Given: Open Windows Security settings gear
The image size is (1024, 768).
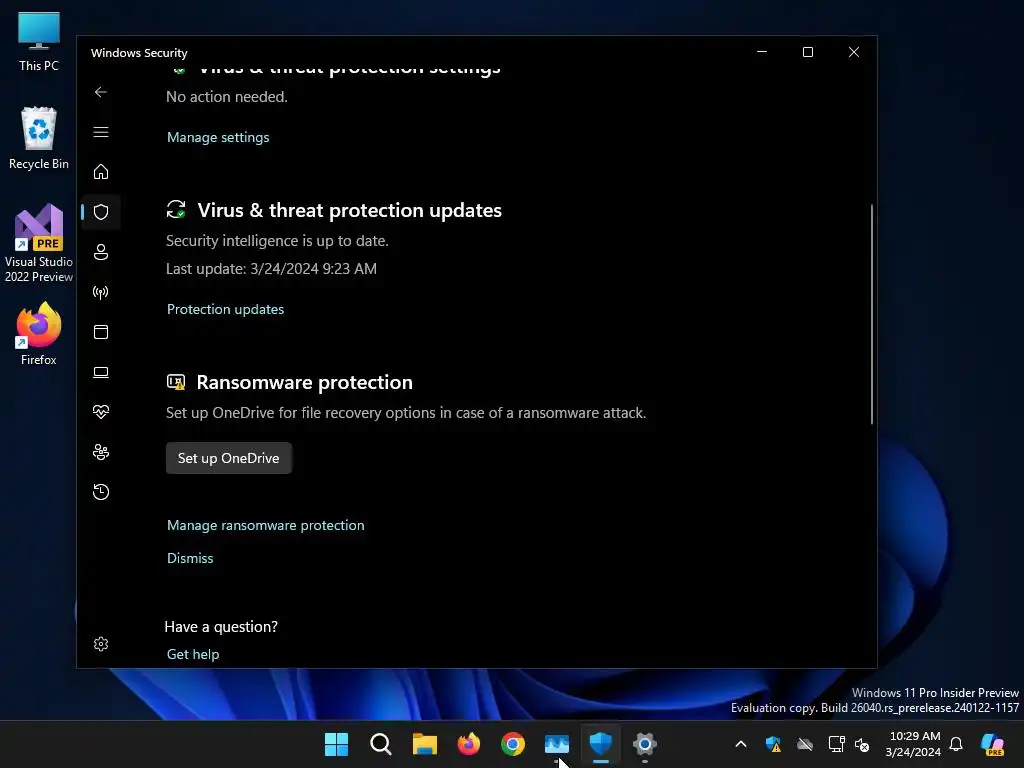Looking at the screenshot, I should [101, 644].
